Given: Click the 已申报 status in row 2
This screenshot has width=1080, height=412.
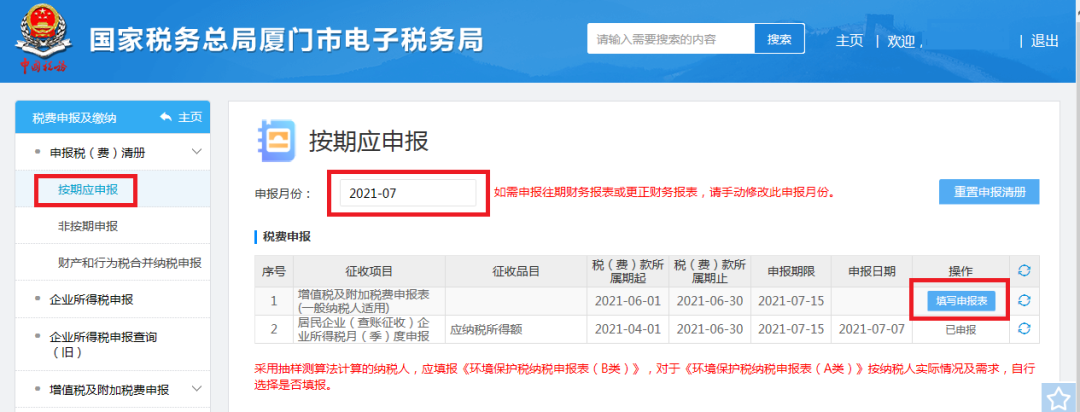Looking at the screenshot, I should (x=961, y=329).
